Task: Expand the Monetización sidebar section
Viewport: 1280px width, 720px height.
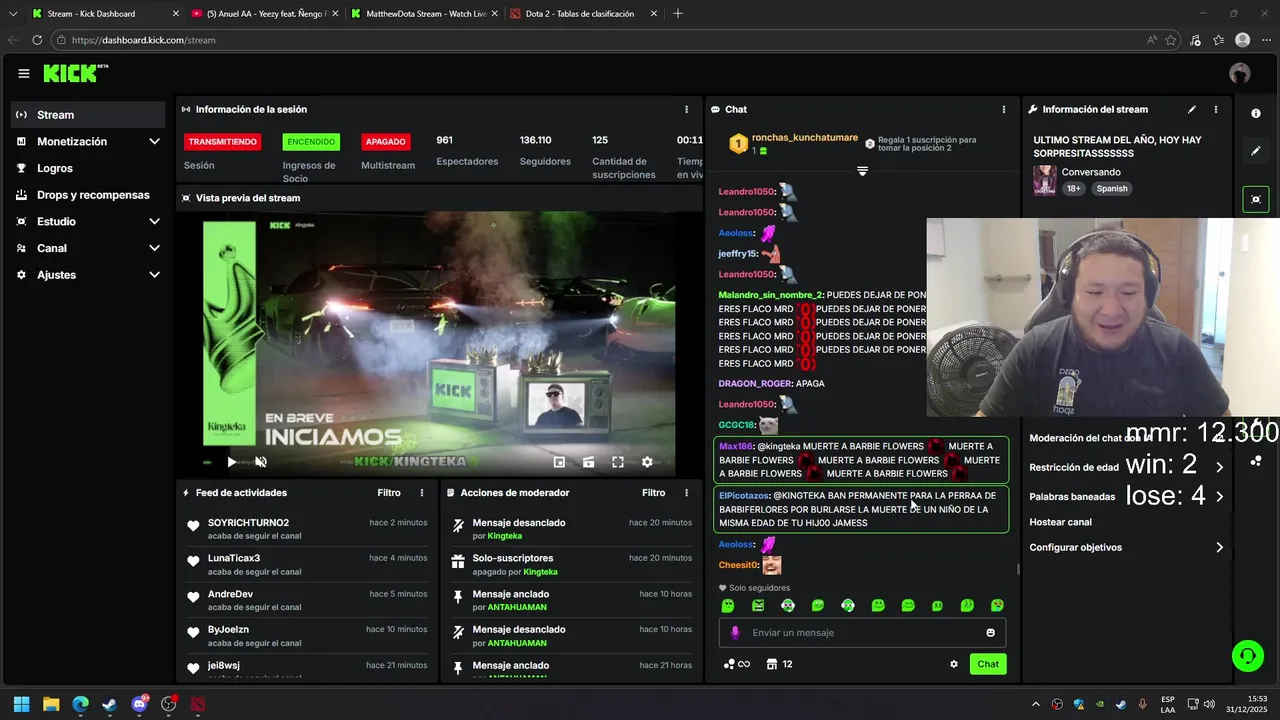Action: (154, 142)
